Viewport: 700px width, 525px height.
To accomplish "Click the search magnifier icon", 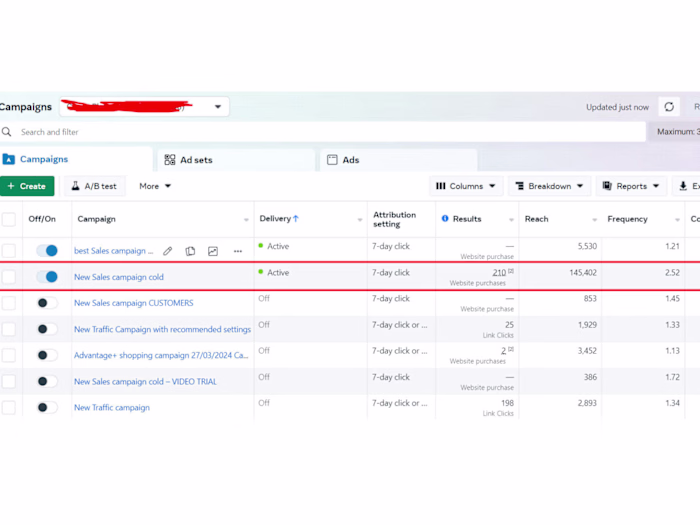I will (7, 132).
